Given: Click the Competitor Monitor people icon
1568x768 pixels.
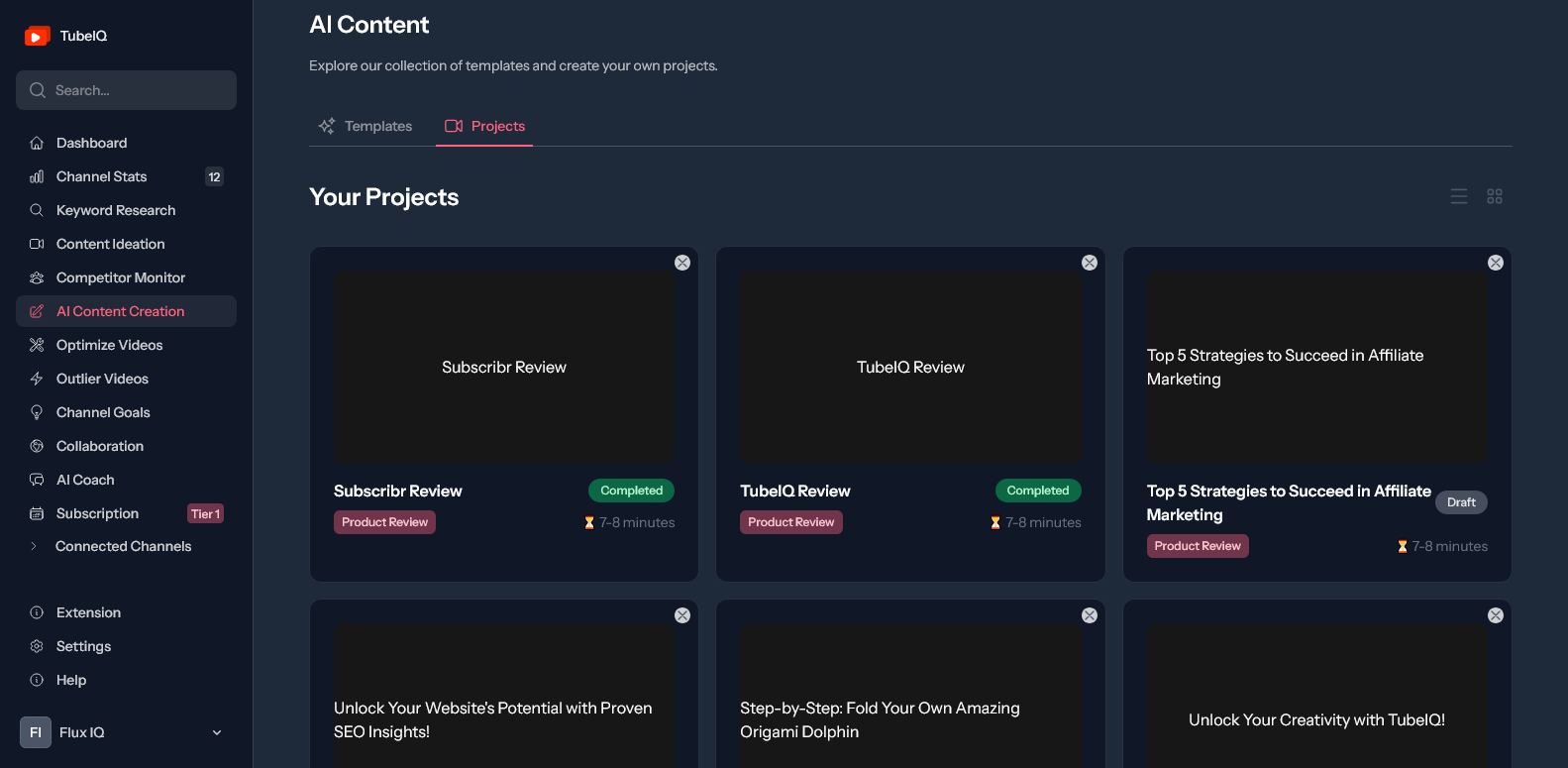Looking at the screenshot, I should [x=37, y=277].
